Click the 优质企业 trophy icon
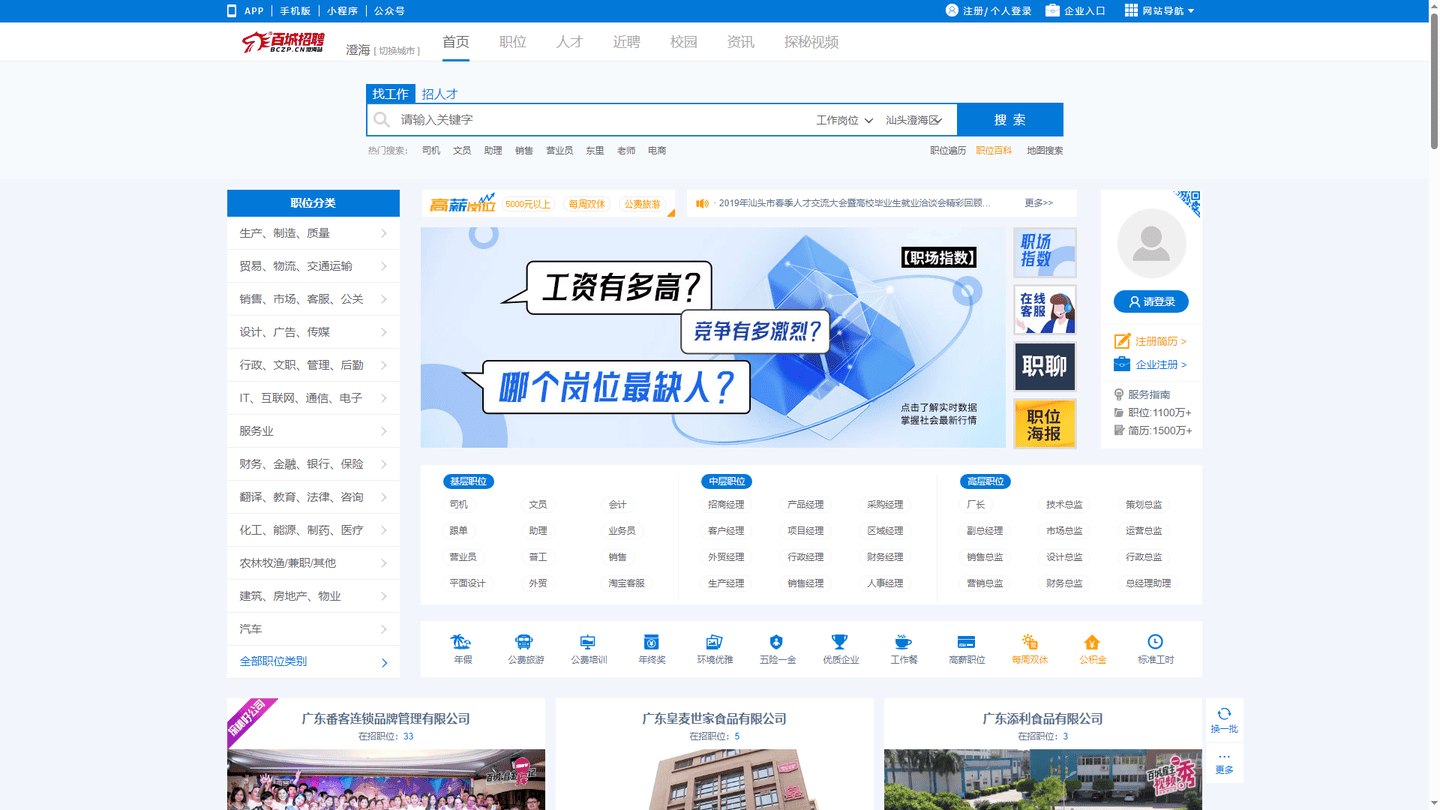 840,642
